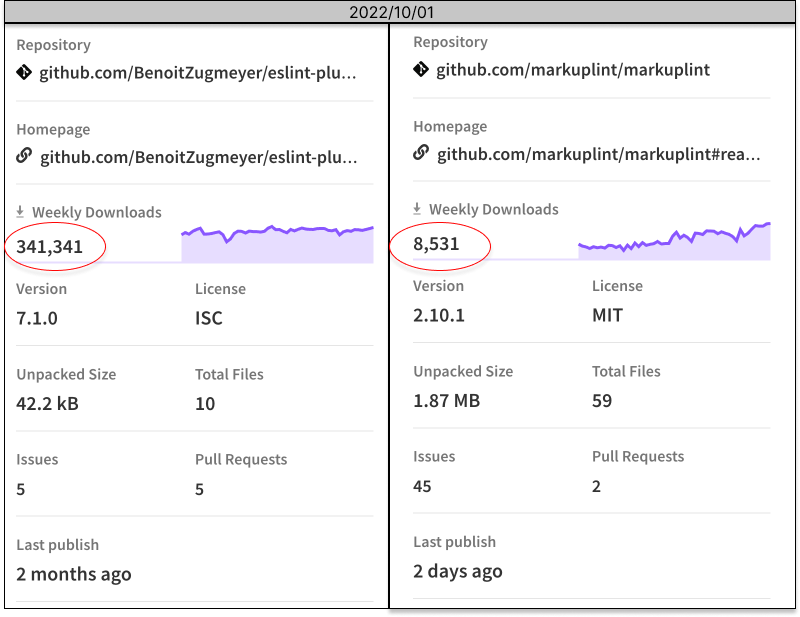The image size is (800, 617).
Task: Select the 2022/10/01 date header bar
Action: (400, 12)
